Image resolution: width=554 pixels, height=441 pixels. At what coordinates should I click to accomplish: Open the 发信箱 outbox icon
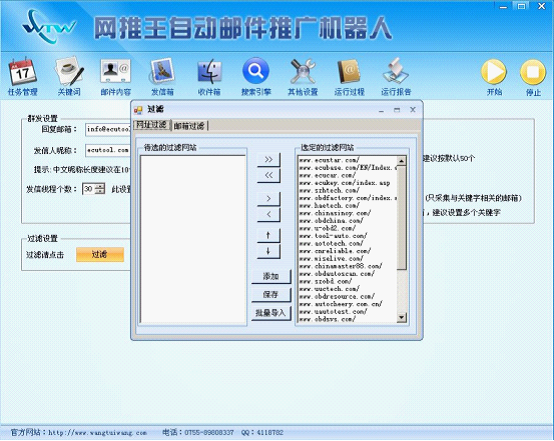162,71
